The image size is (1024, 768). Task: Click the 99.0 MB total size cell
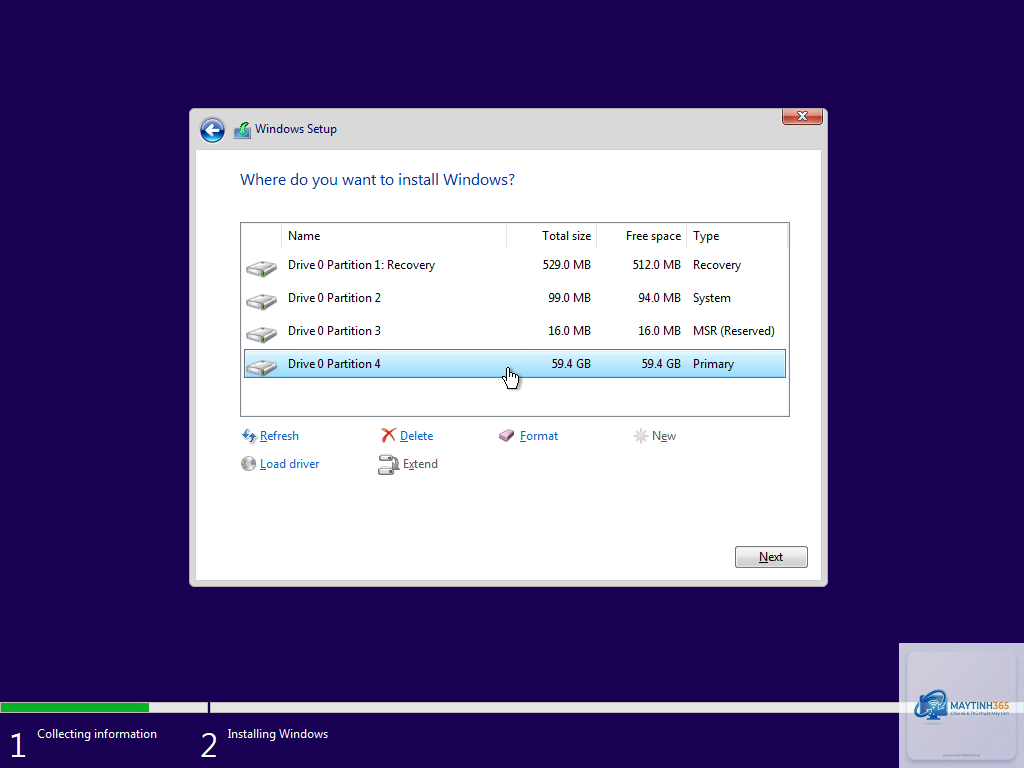[x=569, y=298]
